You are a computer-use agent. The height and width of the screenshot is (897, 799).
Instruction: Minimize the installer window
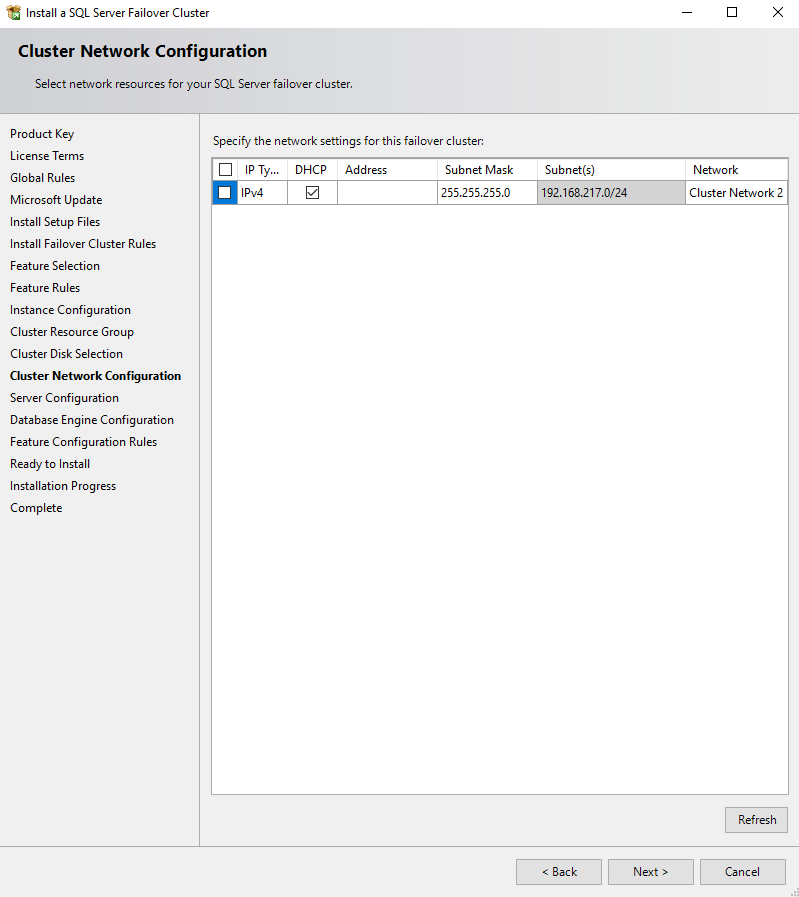687,12
